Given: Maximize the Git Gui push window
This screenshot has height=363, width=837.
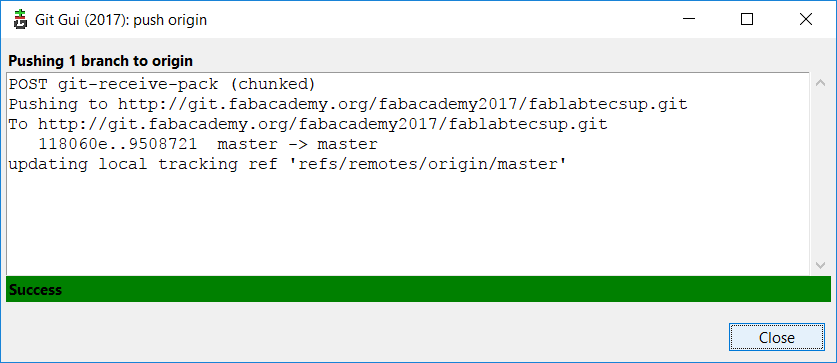Looking at the screenshot, I should 747,20.
